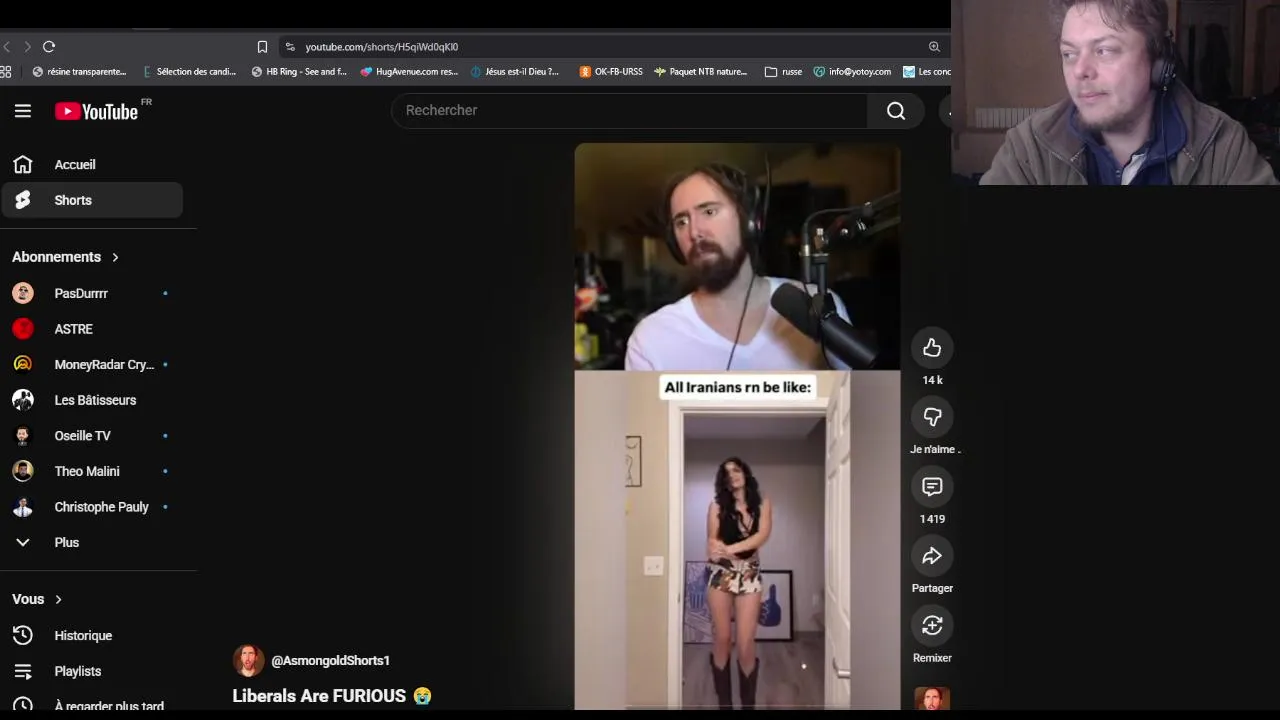Open résine transparente bookmark

pos(79,72)
